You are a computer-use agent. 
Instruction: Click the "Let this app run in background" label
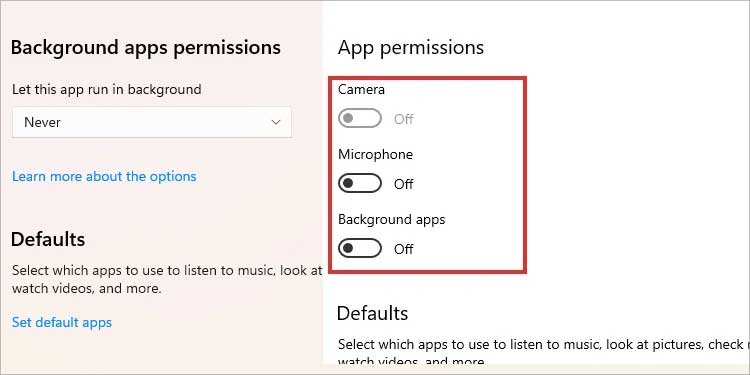(x=107, y=89)
